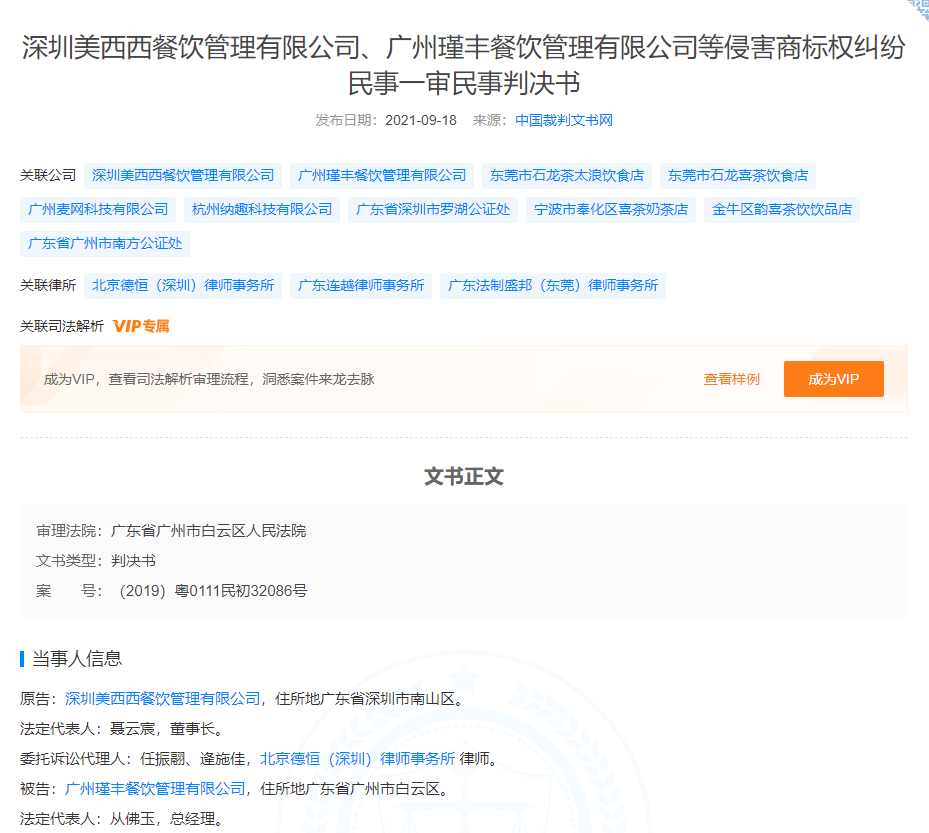Click the orange VIP专属 badge
This screenshot has height=833, width=929.
point(141,326)
